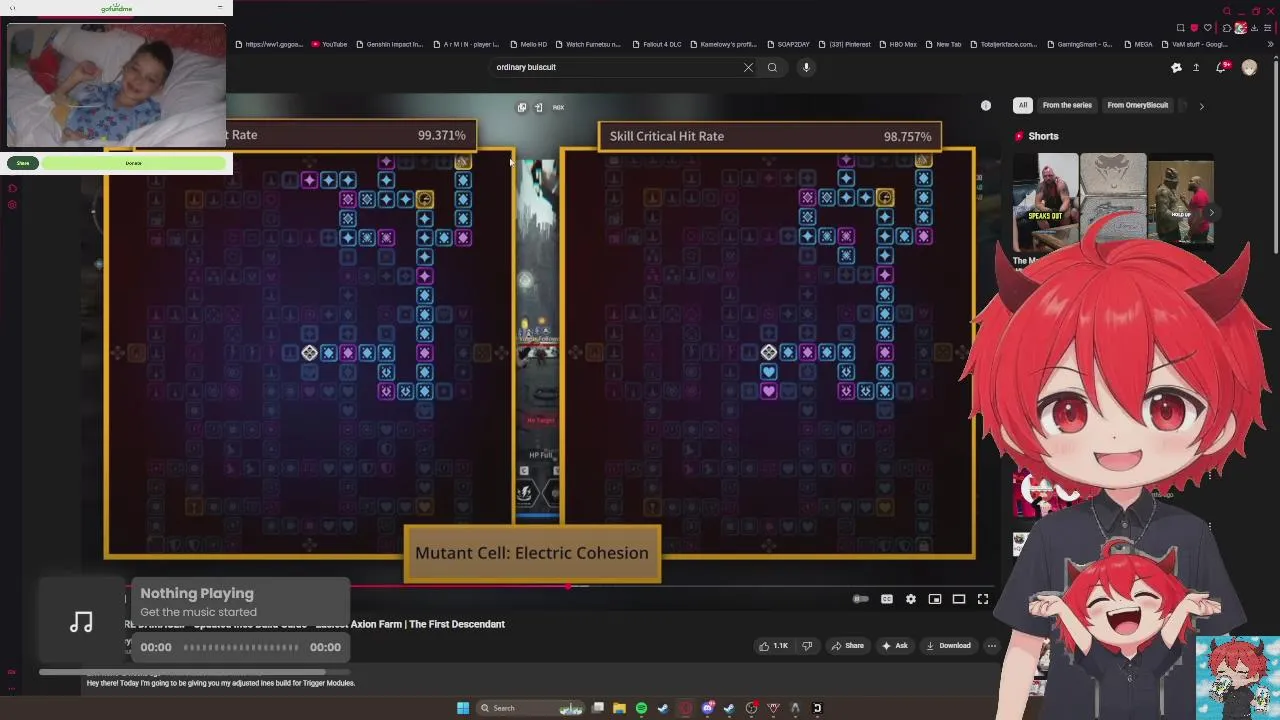
Task: Share the video via Share button
Action: pyautogui.click(x=847, y=646)
